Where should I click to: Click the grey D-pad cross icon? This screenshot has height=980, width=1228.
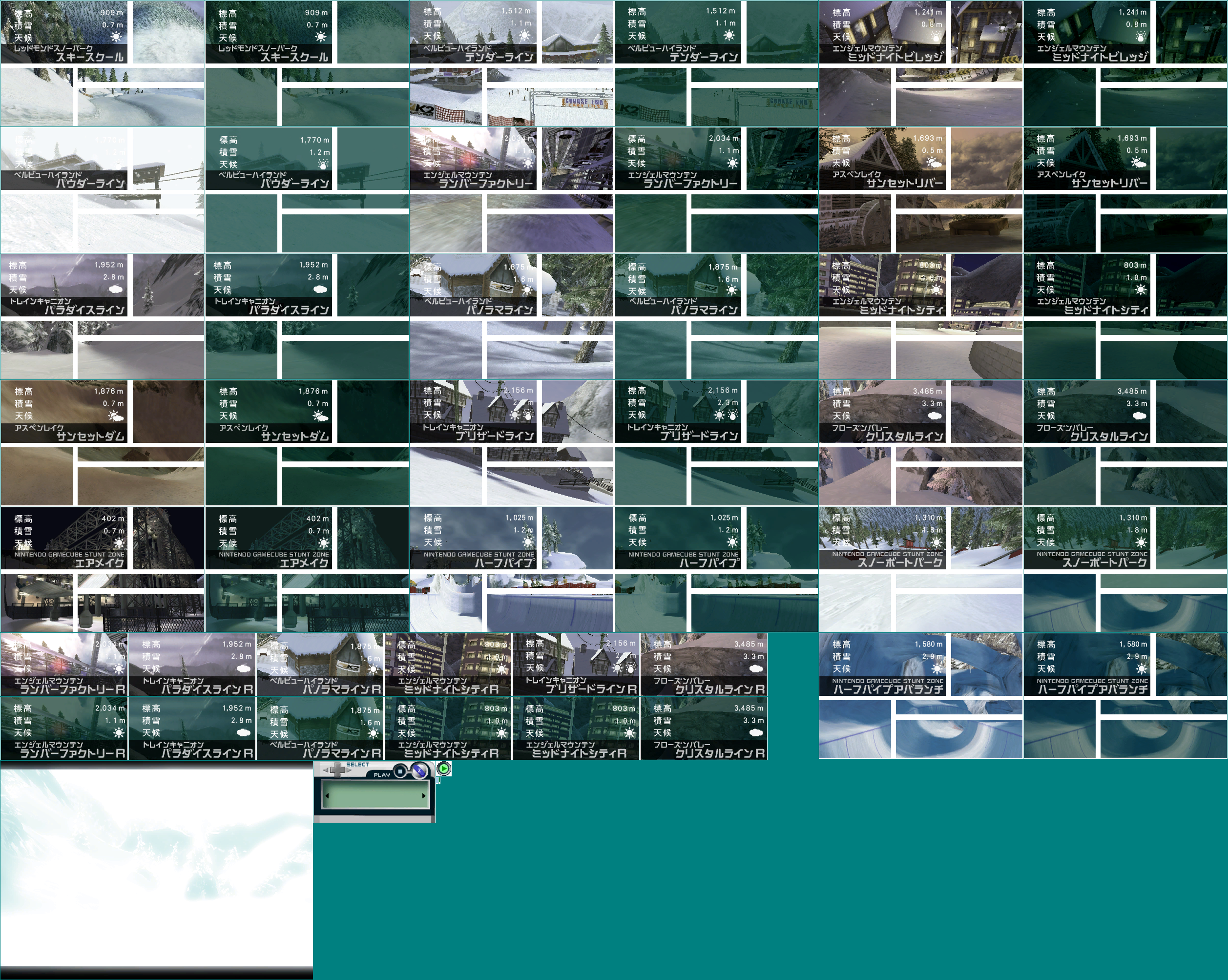click(x=338, y=771)
